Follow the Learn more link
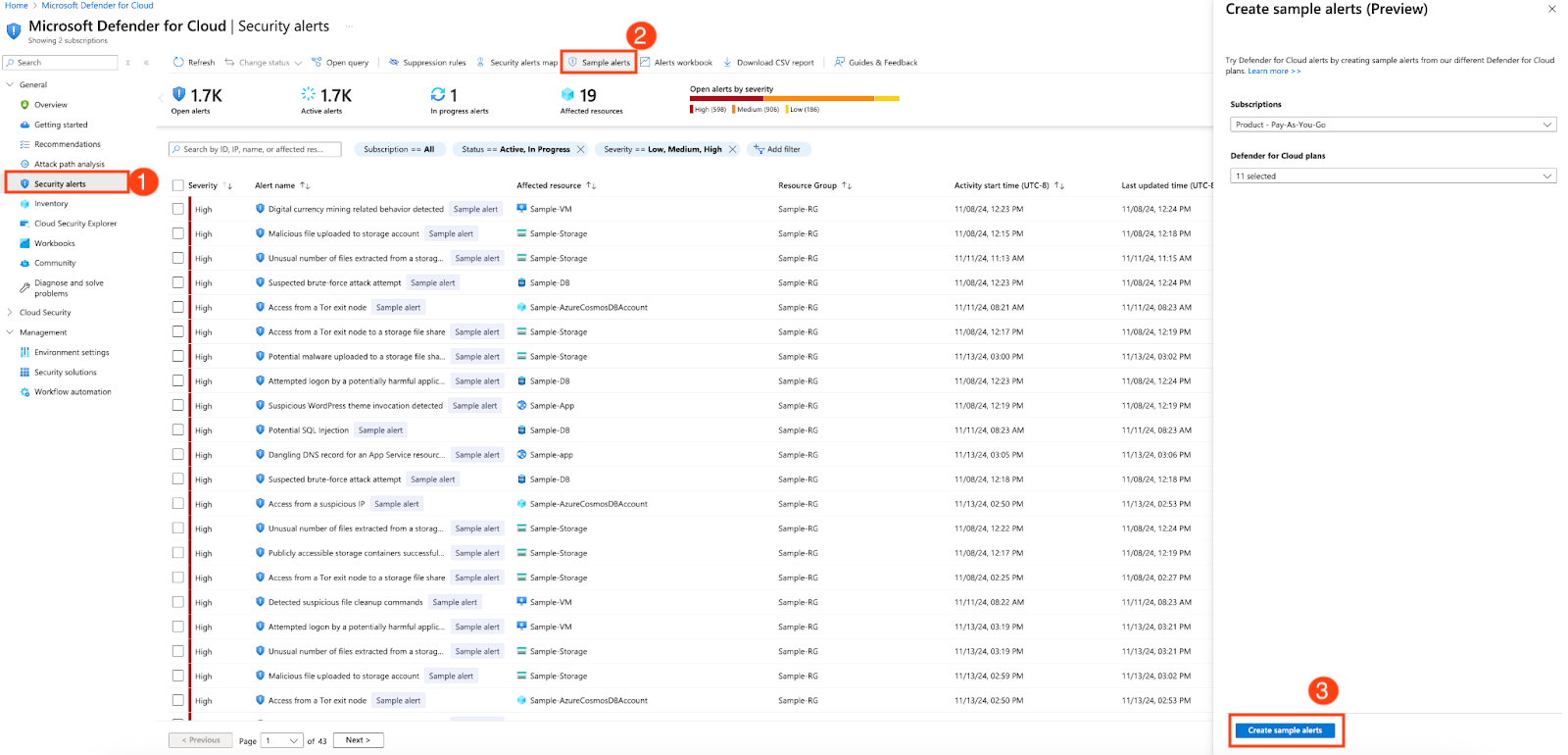1568x755 pixels. (x=1273, y=72)
